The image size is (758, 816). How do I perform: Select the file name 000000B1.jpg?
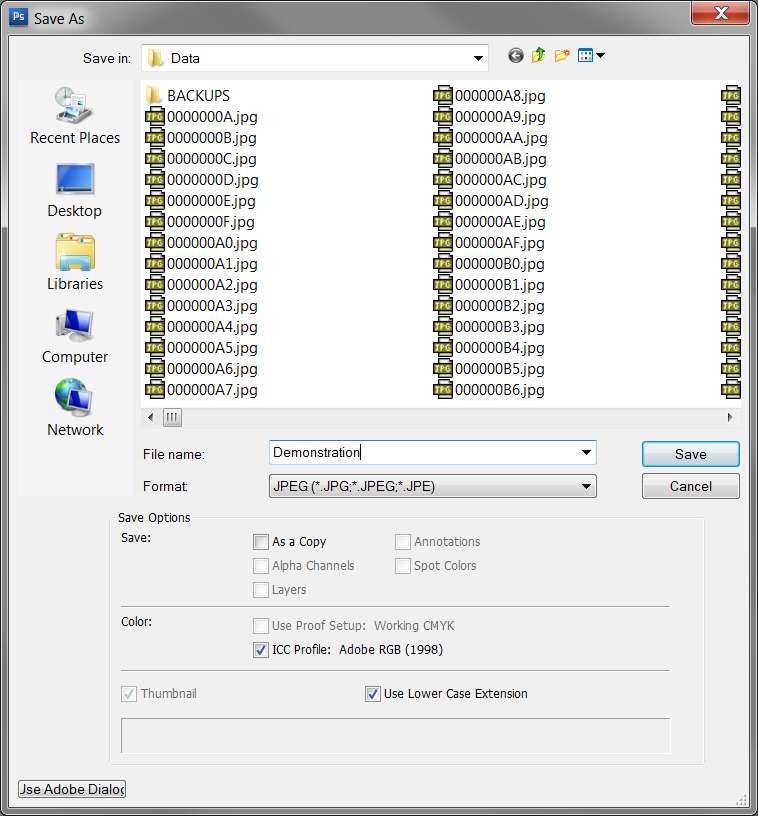click(x=500, y=285)
